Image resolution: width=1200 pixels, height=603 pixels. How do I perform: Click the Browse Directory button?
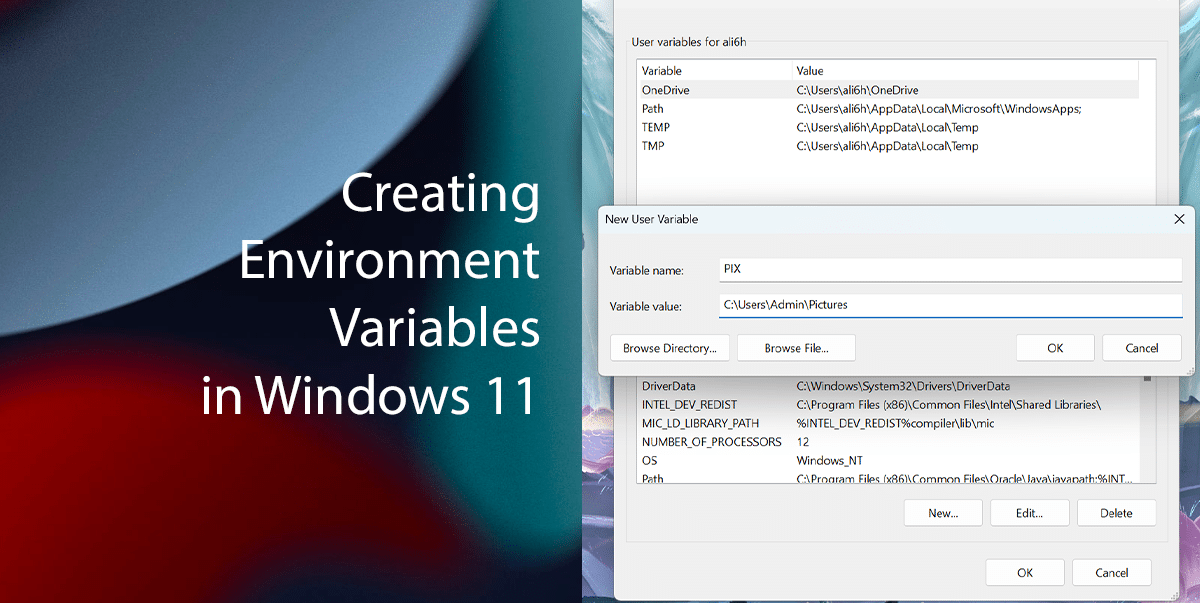[669, 347]
